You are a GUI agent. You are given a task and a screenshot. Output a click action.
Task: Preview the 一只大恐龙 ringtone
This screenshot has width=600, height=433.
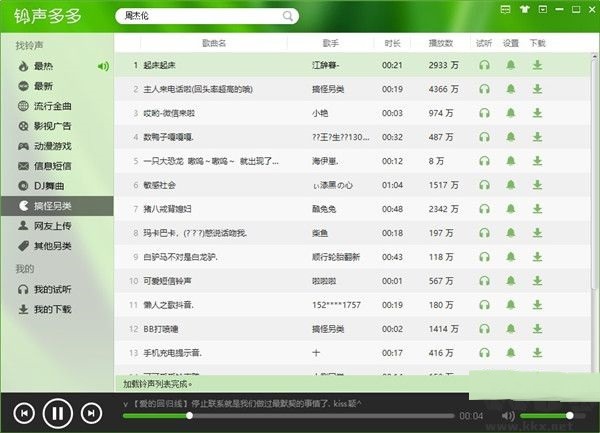[484, 161]
